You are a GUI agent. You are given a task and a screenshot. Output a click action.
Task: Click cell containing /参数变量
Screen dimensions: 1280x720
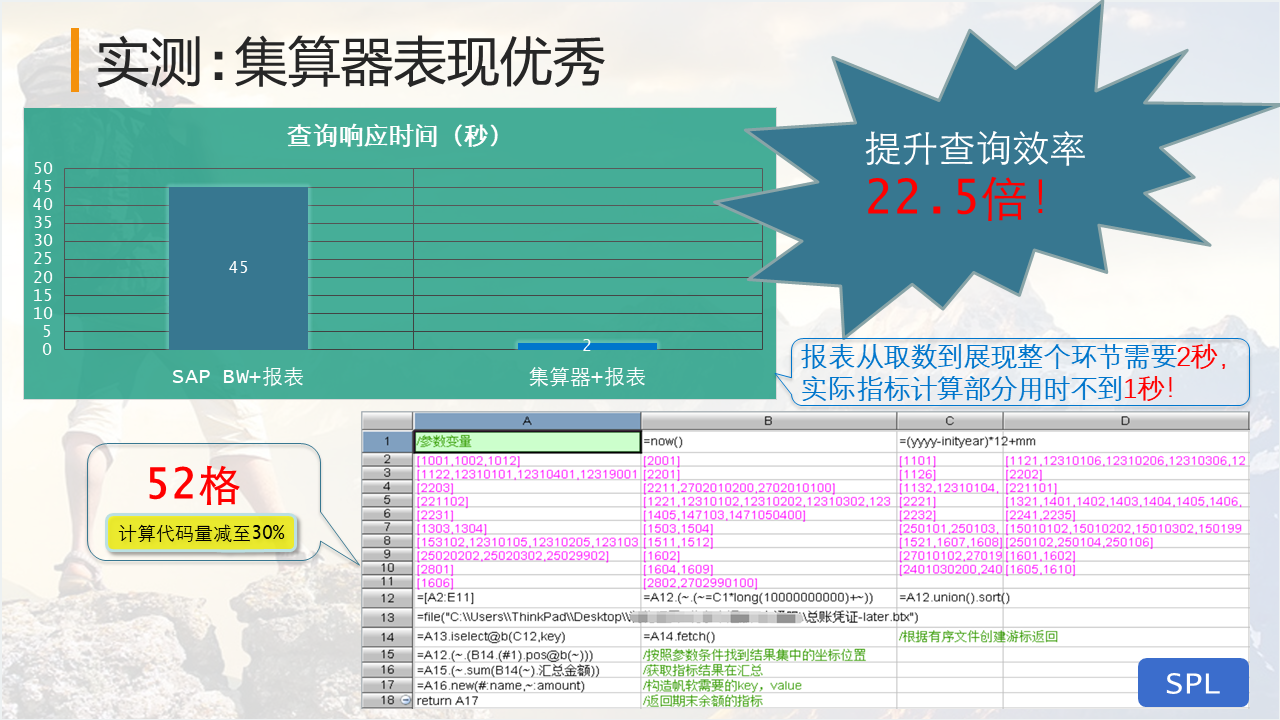click(x=527, y=441)
